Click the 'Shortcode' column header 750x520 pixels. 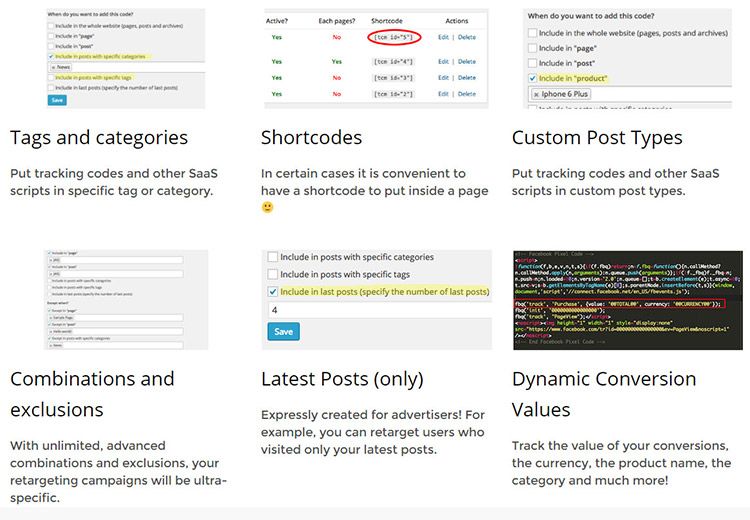tap(386, 21)
